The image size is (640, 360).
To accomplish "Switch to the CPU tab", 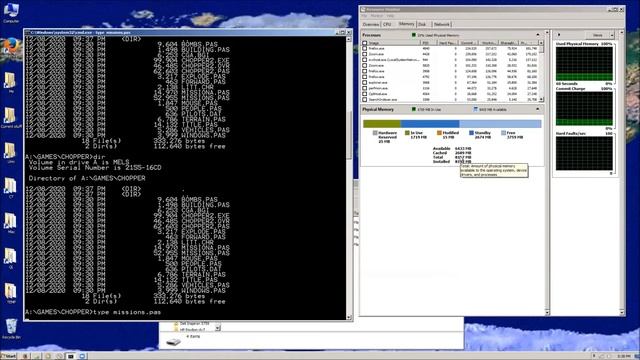I will [x=387, y=24].
